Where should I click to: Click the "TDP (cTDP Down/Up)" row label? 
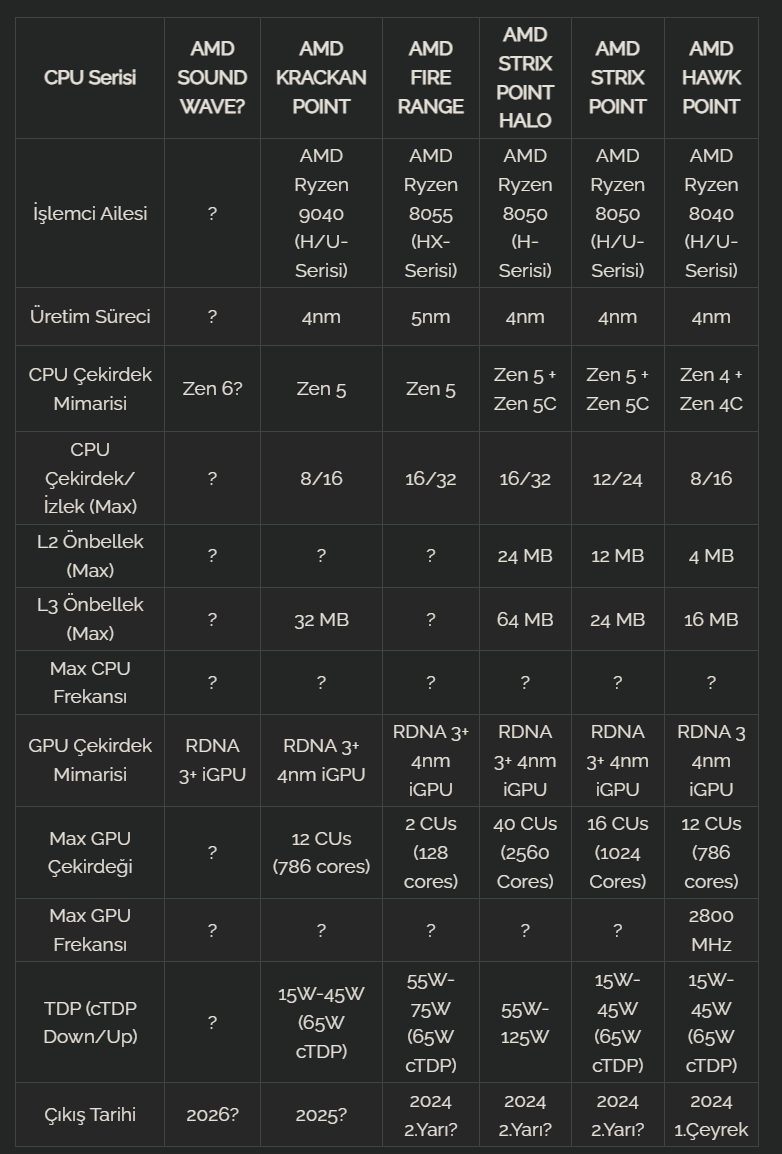click(x=90, y=1023)
